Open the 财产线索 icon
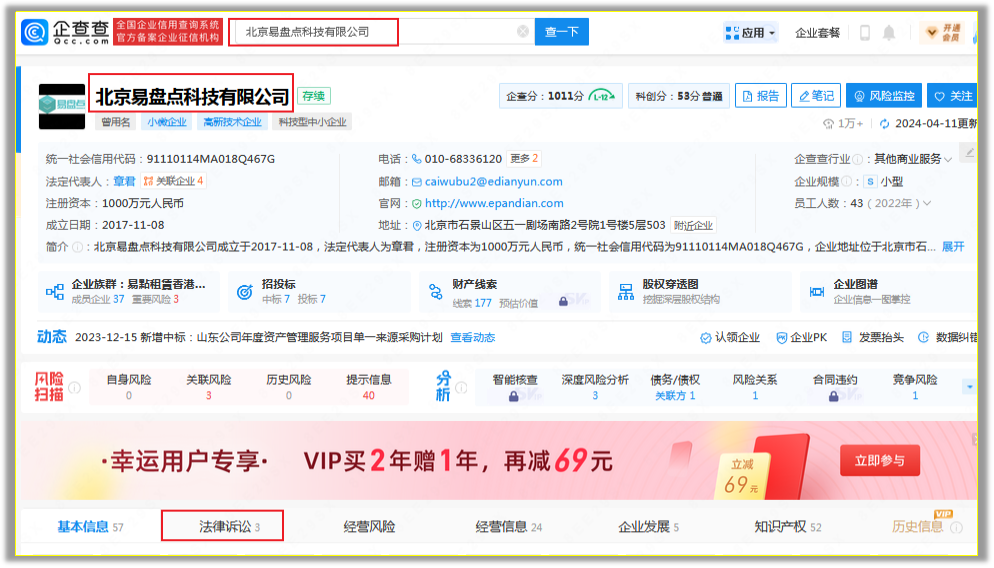 pyautogui.click(x=436, y=292)
